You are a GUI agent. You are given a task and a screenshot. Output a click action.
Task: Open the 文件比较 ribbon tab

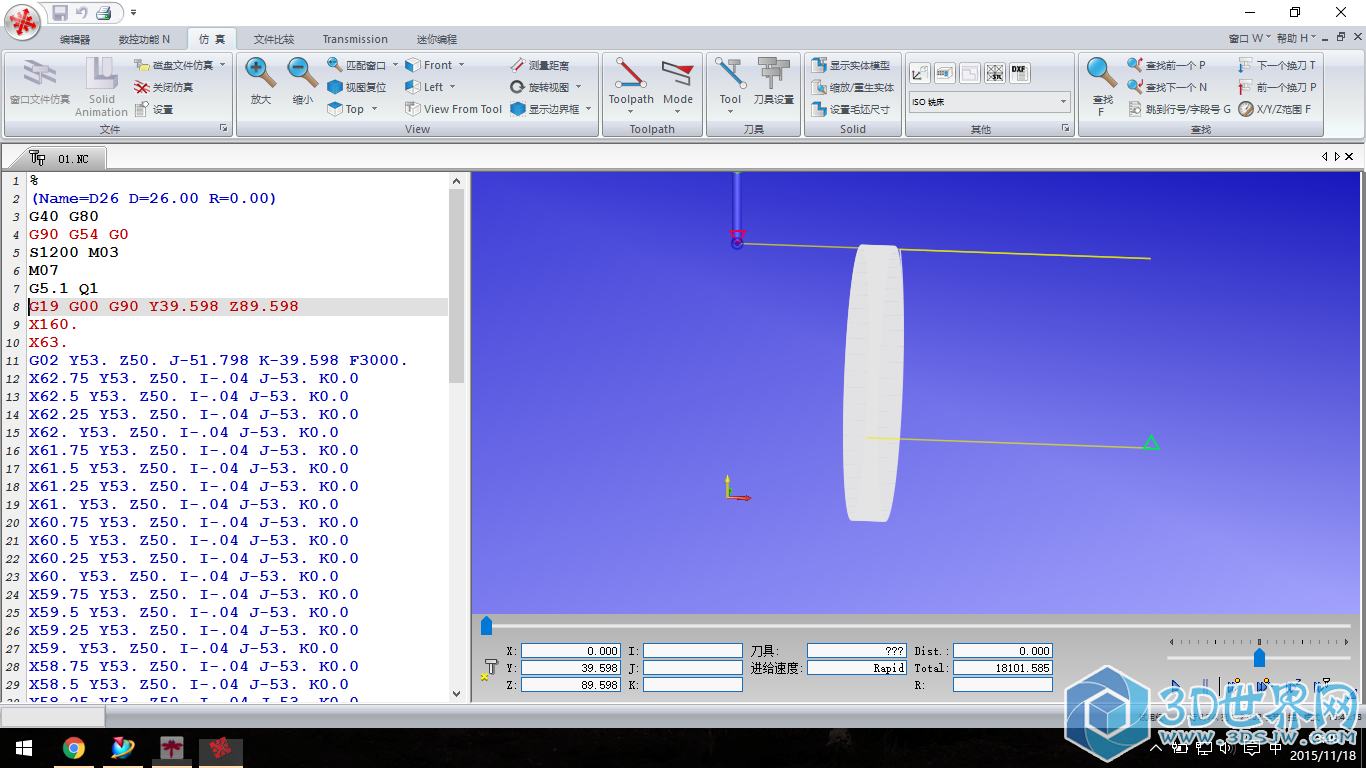tap(273, 39)
